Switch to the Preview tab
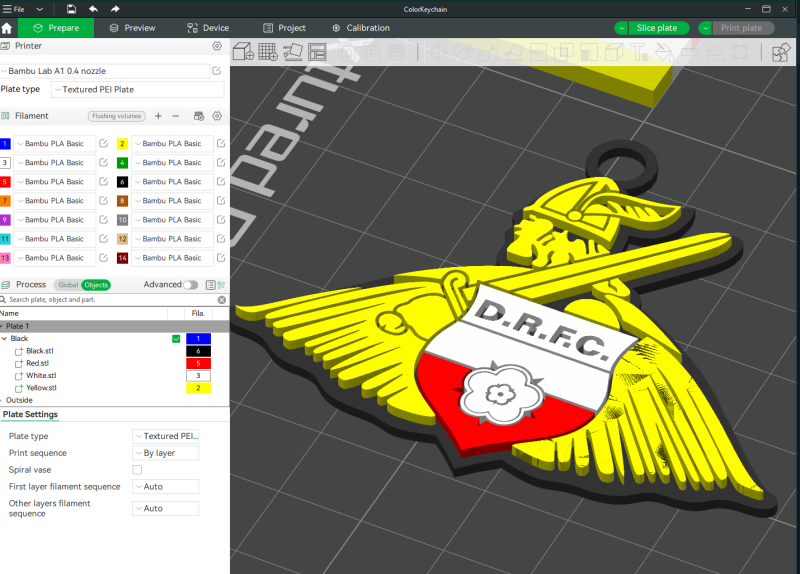The height and width of the screenshot is (574, 800). tap(132, 28)
